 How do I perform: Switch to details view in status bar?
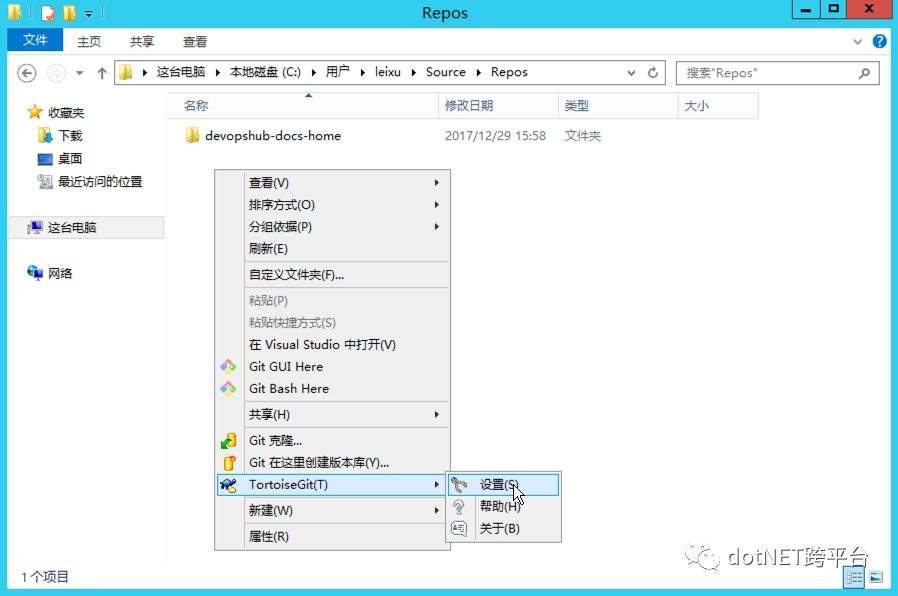(853, 578)
